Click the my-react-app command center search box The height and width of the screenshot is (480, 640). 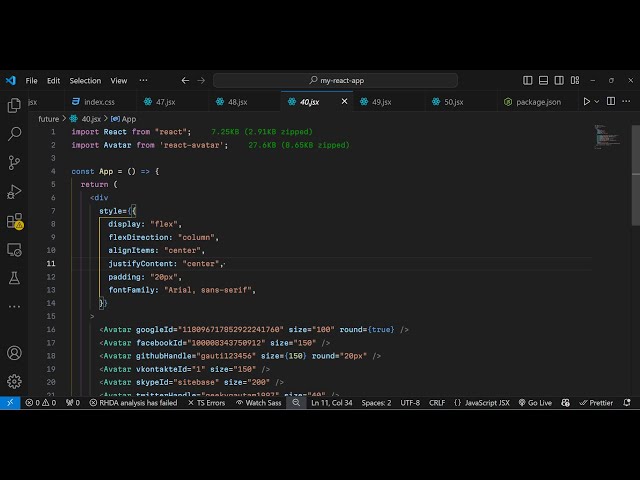(335, 81)
